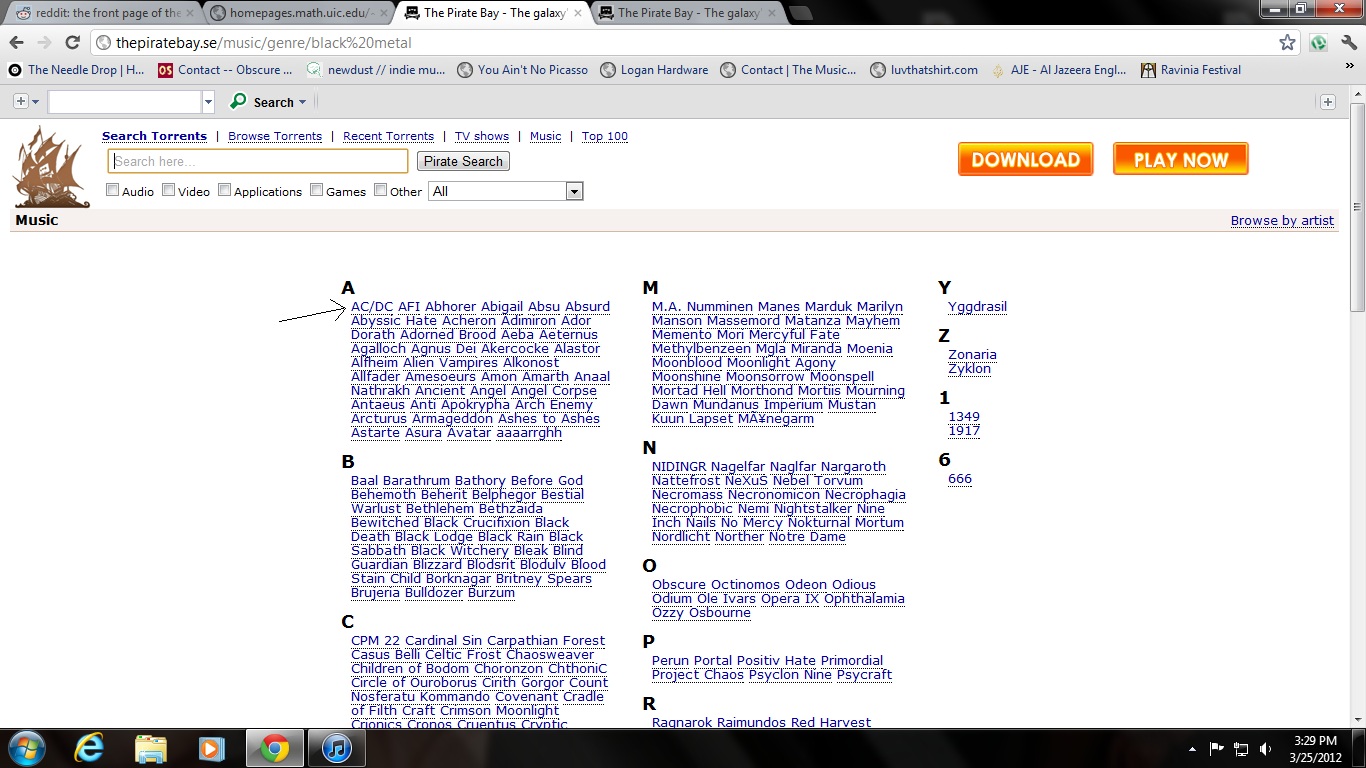This screenshot has width=1366, height=768.
Task: Reload the page with the refresh icon
Action: [72, 43]
